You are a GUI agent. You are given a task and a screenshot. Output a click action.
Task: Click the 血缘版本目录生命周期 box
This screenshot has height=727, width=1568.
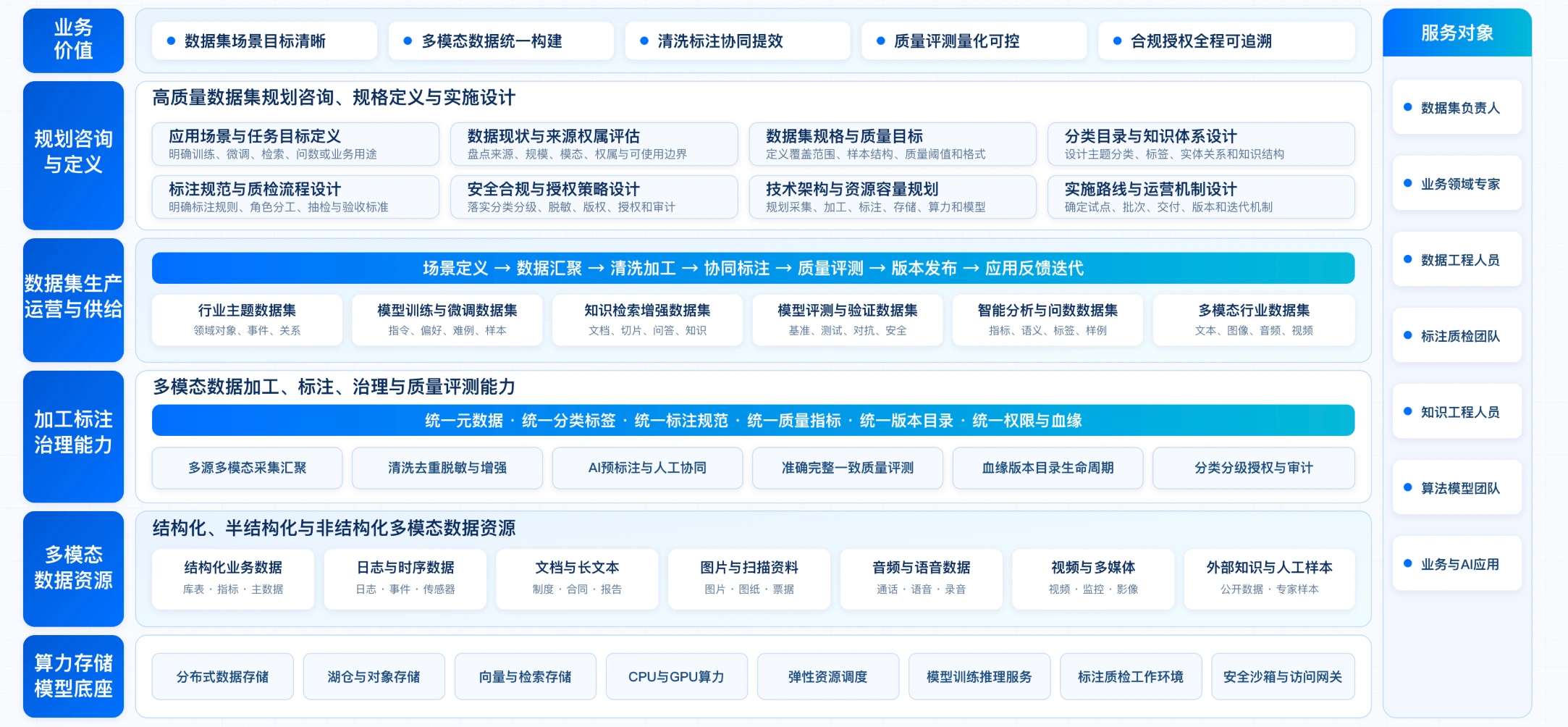(x=1048, y=468)
